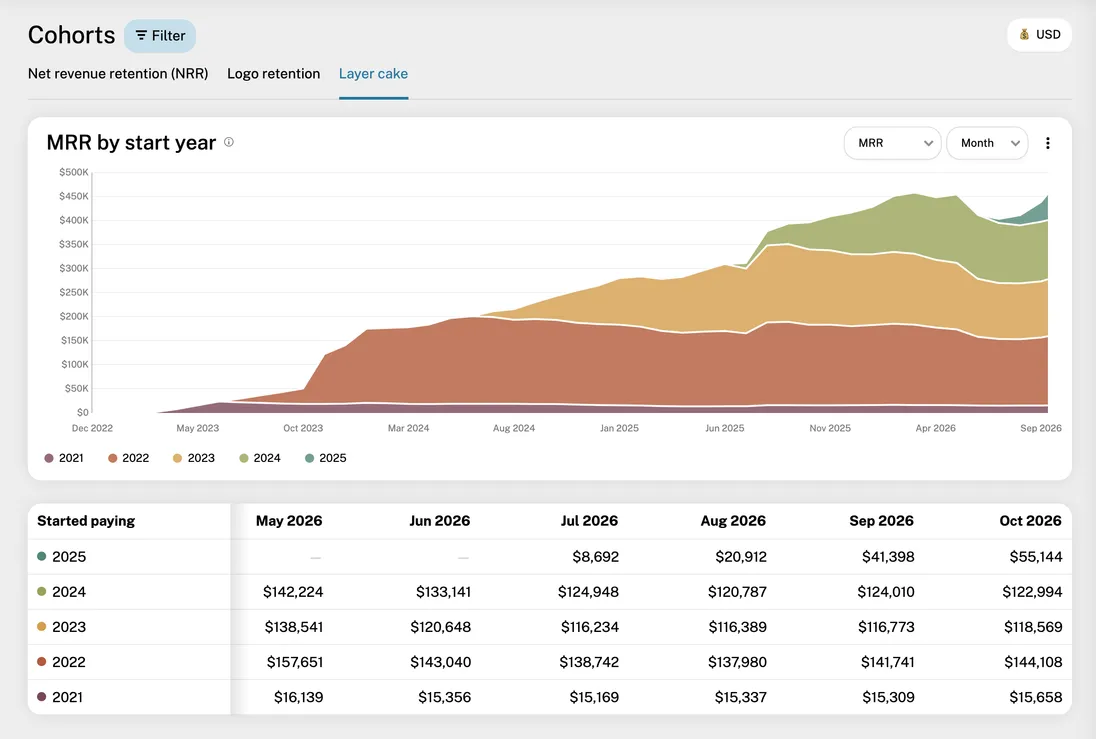Click the $118,569 cell

tap(1032, 626)
